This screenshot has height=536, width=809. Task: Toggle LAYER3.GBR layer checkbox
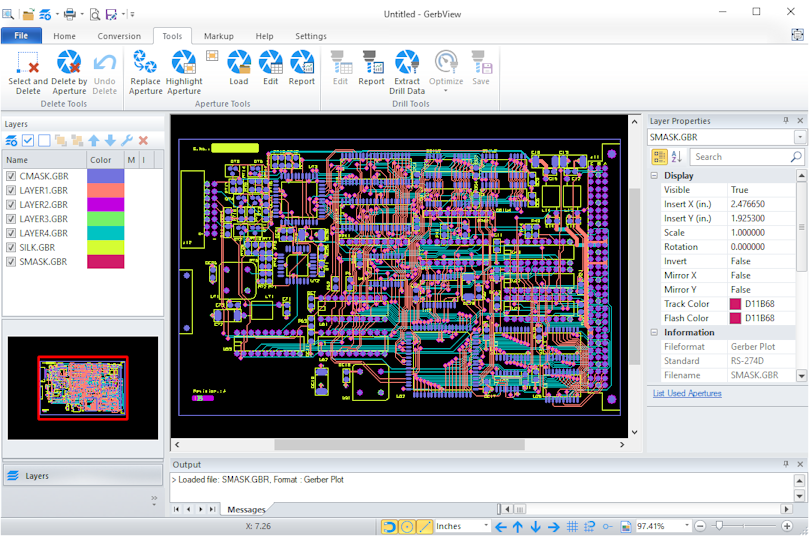(x=11, y=219)
